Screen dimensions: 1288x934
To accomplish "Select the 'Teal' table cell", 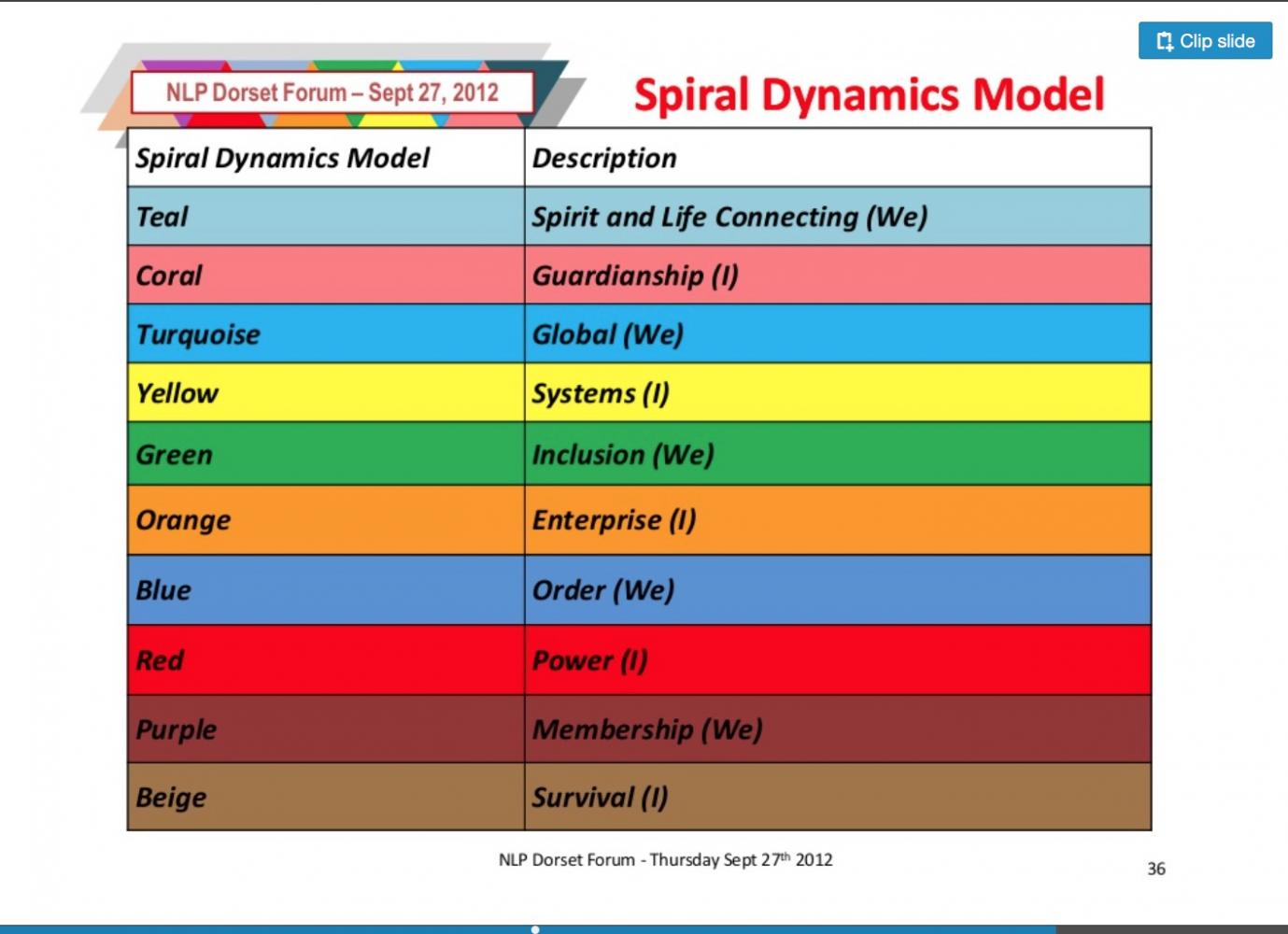I will [326, 217].
